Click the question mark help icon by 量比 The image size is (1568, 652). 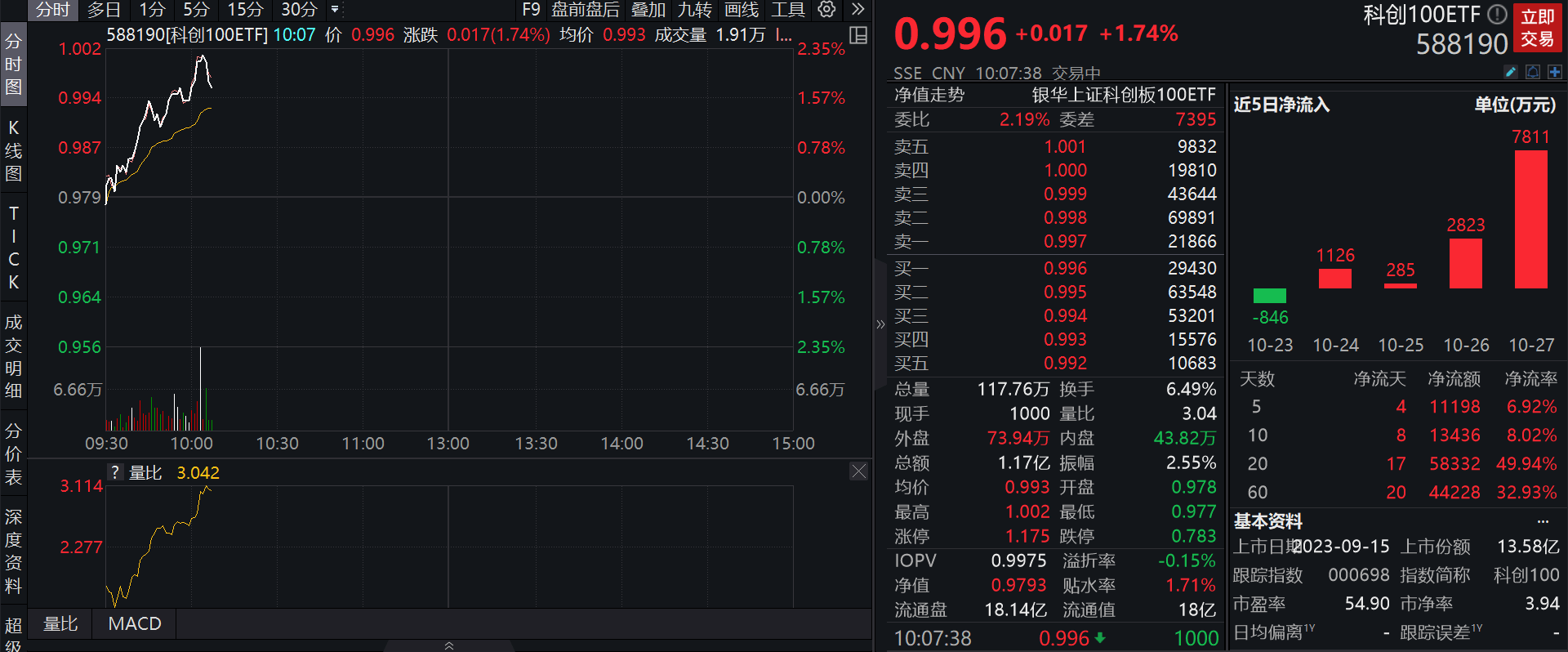pos(115,472)
